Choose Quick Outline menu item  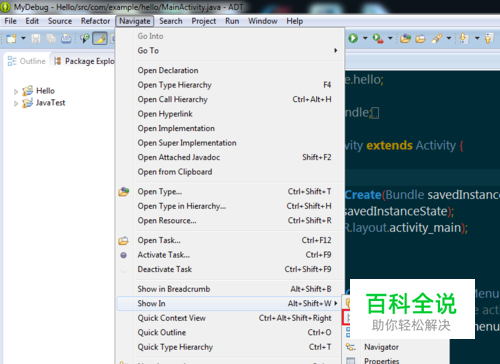[231, 332]
